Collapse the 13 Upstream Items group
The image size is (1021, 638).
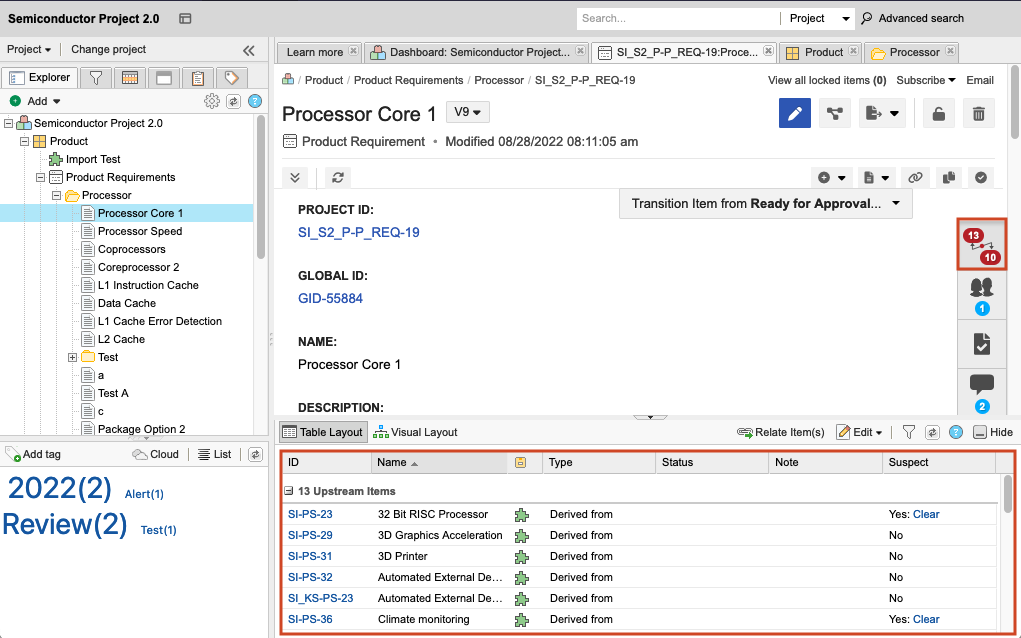[289, 491]
